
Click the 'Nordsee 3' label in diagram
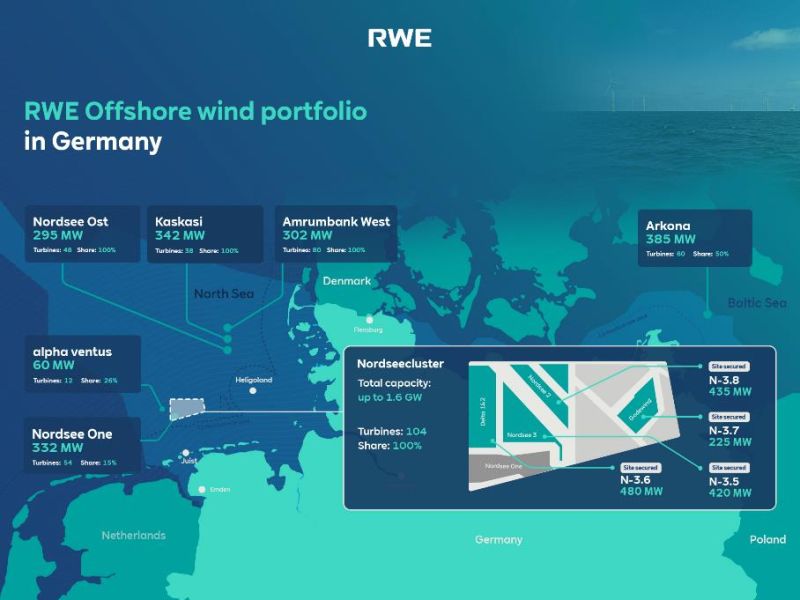[521, 435]
